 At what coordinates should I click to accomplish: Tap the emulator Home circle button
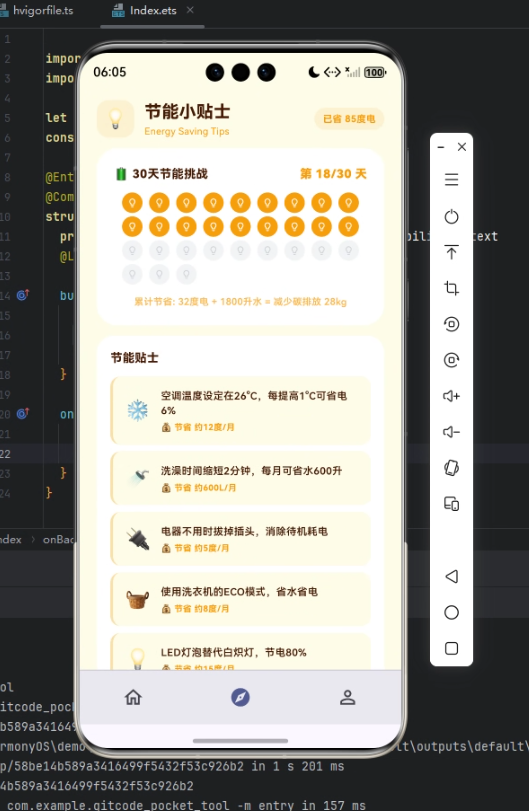tap(451, 612)
